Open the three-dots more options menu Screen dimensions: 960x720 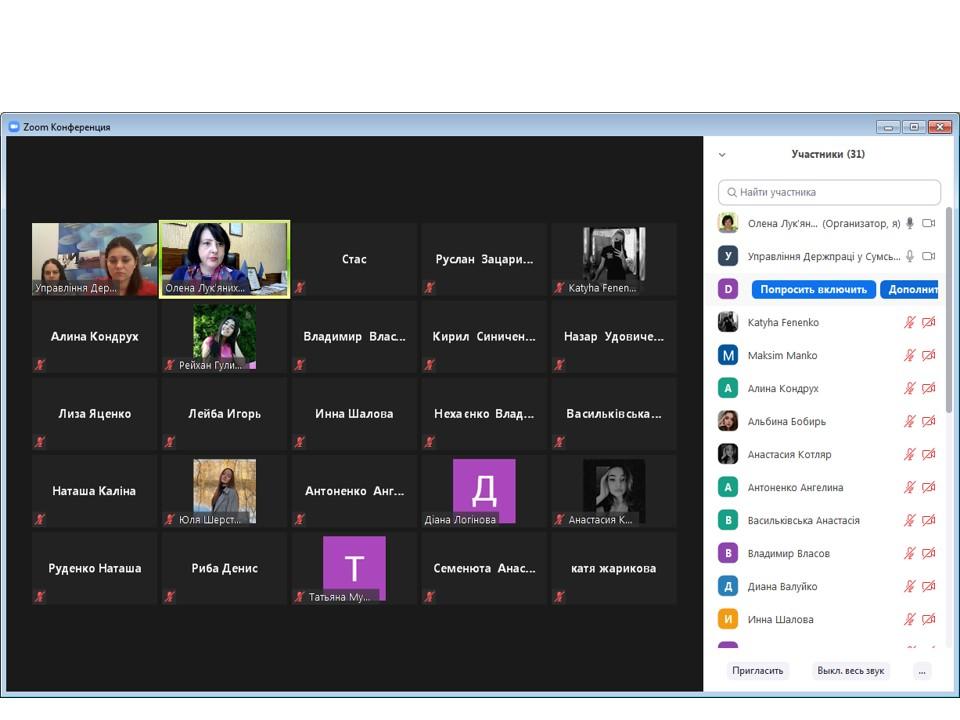tap(922, 671)
